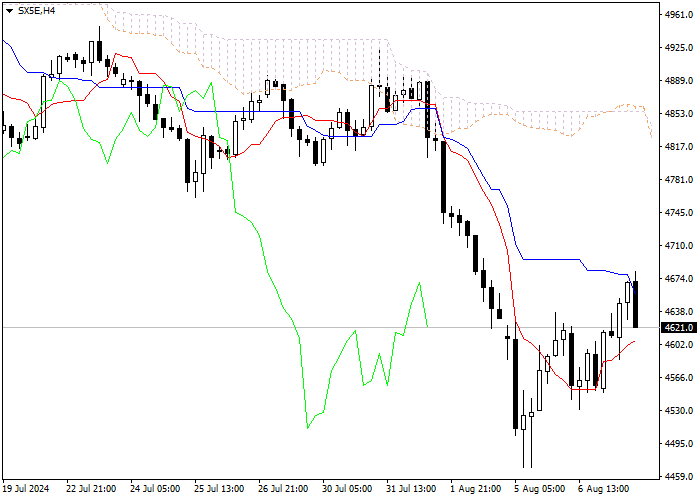Click the 6 Aug 13:00 time label

[604, 488]
